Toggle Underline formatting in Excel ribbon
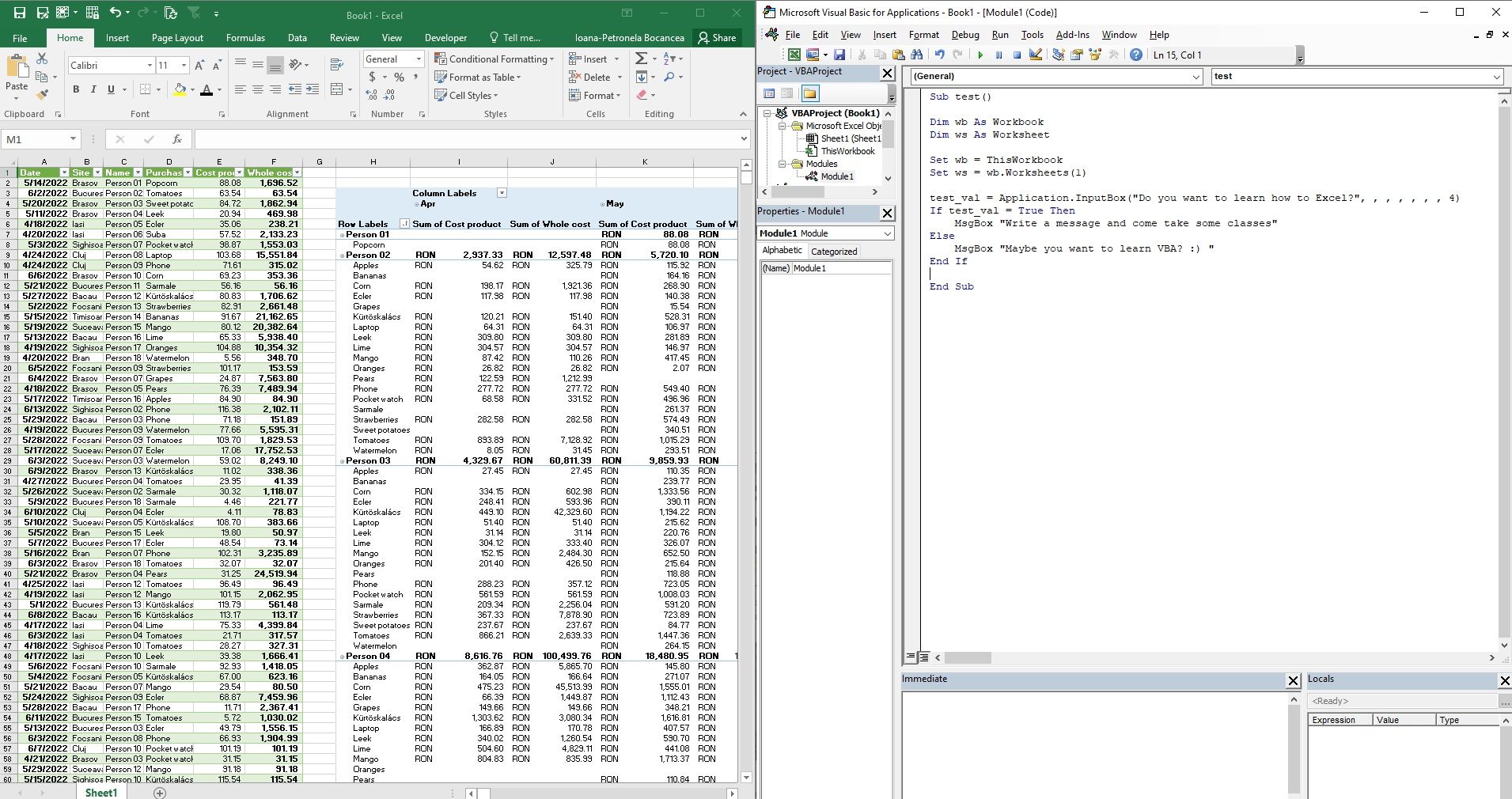1512x799 pixels. (x=111, y=89)
